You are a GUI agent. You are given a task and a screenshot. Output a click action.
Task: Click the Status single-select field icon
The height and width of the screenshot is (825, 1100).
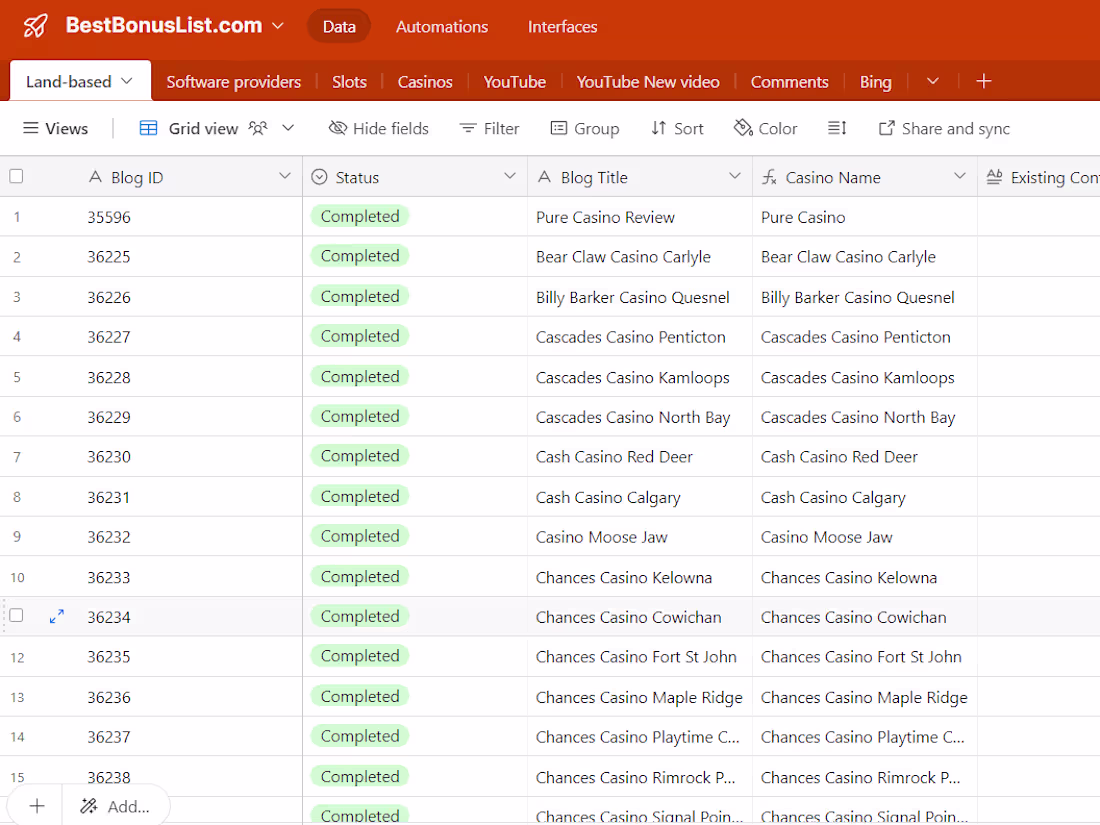(319, 177)
